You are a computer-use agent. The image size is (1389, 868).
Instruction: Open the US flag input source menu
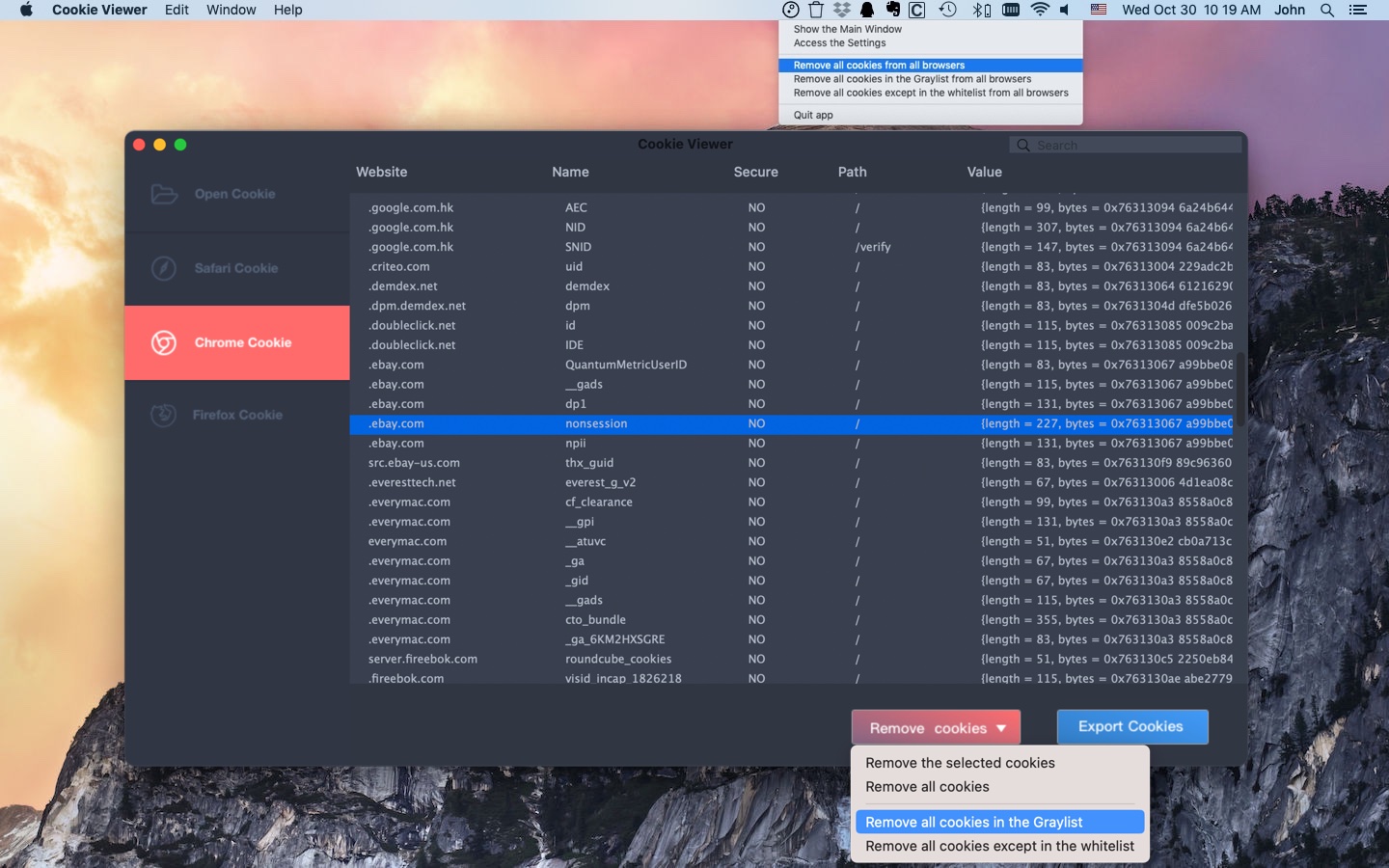tap(1099, 10)
